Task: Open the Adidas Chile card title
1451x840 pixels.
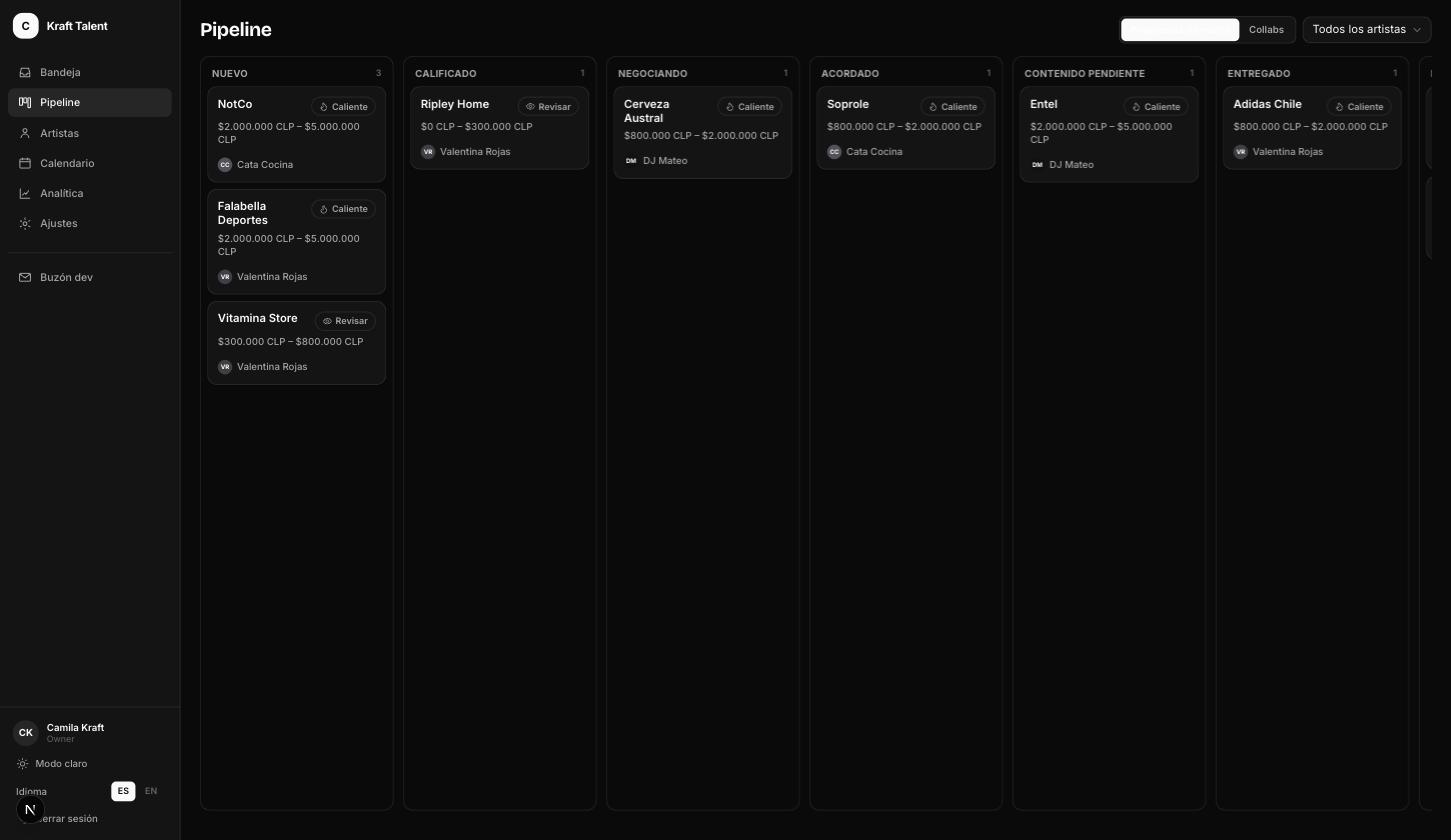Action: click(x=1267, y=104)
